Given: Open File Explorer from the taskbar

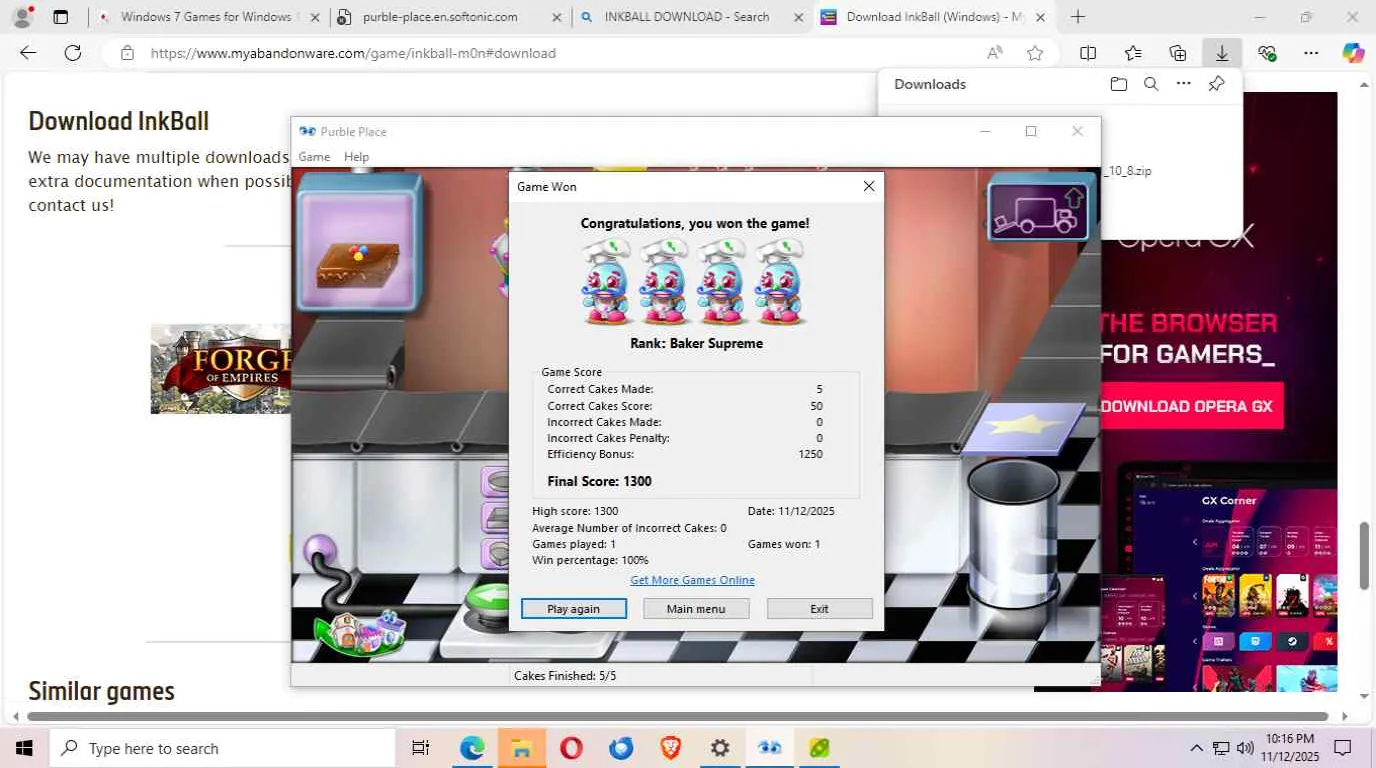Looking at the screenshot, I should click(x=522, y=748).
